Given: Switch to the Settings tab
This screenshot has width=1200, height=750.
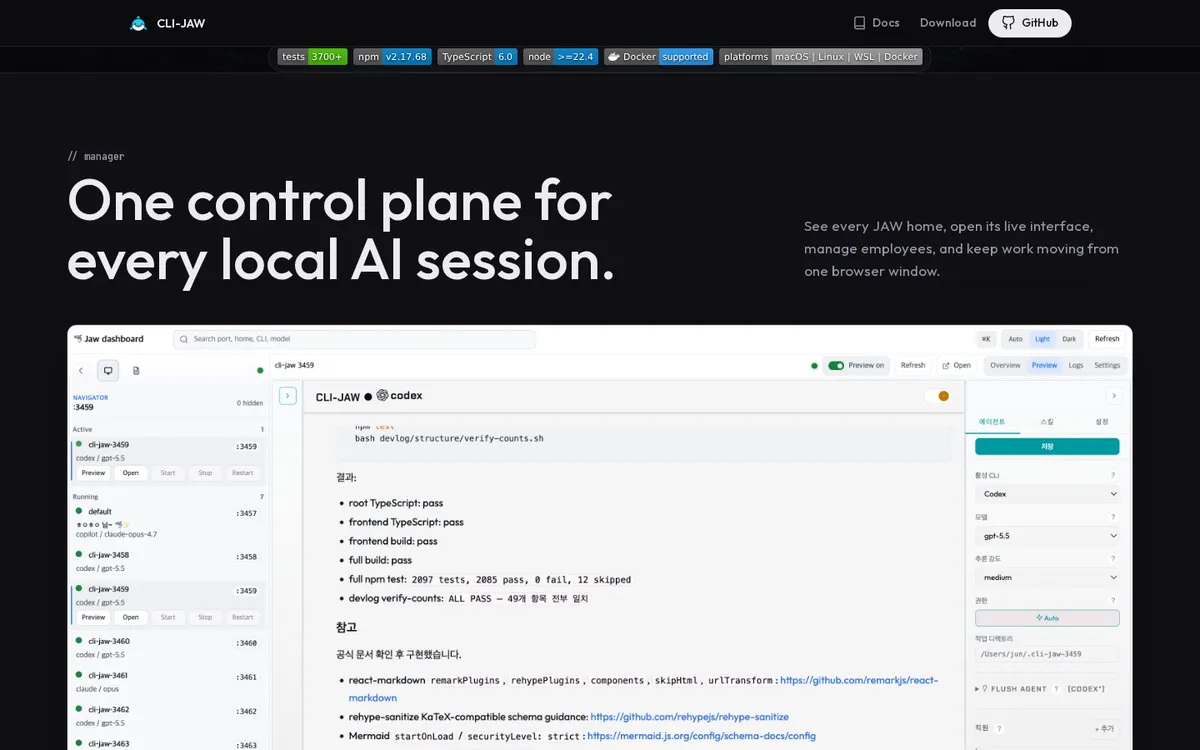Looking at the screenshot, I should pos(1107,365).
